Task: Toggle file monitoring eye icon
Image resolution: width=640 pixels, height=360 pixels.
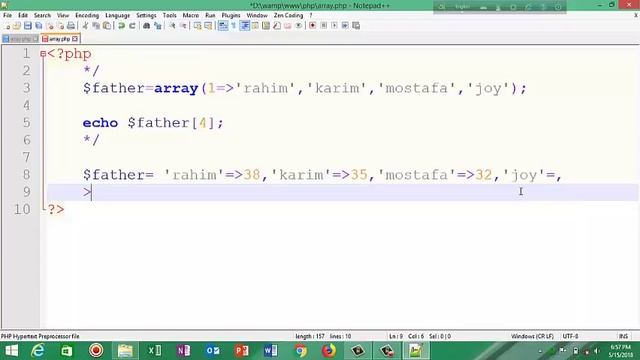Action: pyautogui.click(x=299, y=26)
